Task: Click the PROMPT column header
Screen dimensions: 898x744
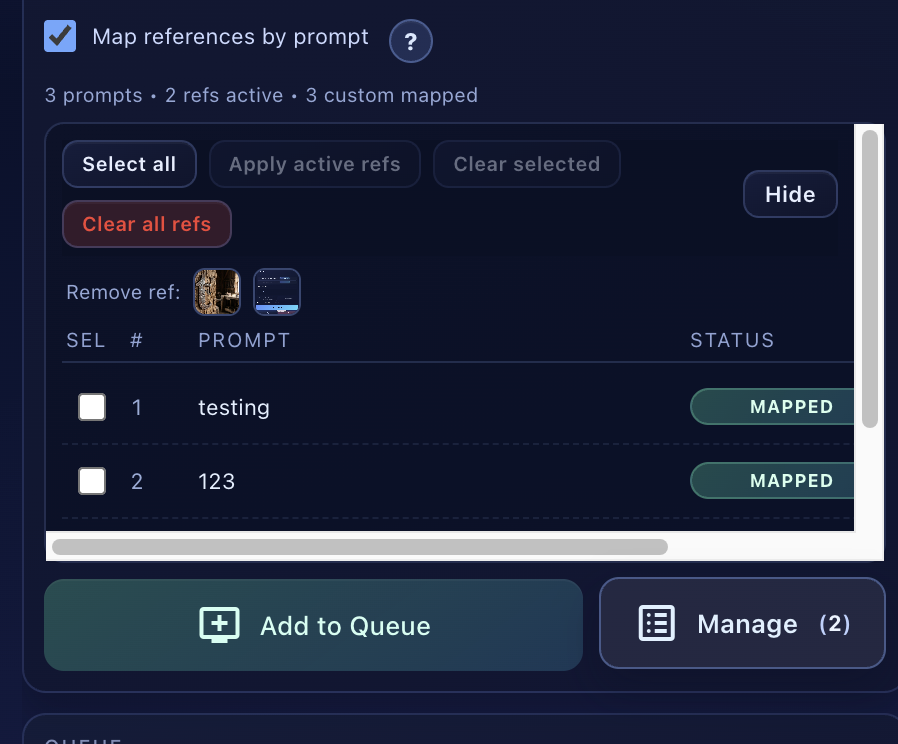Action: [x=244, y=340]
